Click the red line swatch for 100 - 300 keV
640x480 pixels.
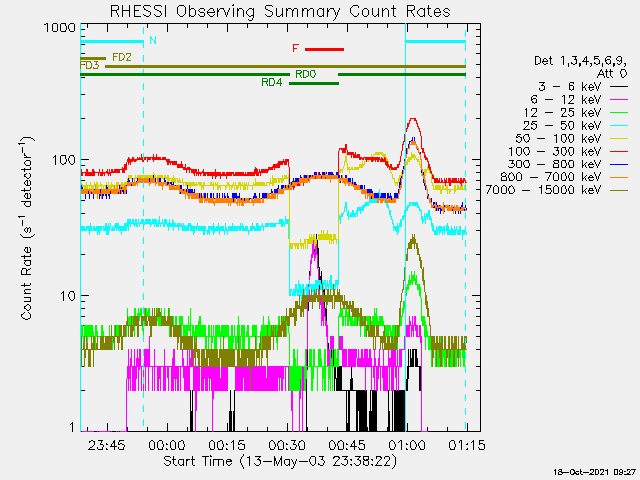coord(619,151)
